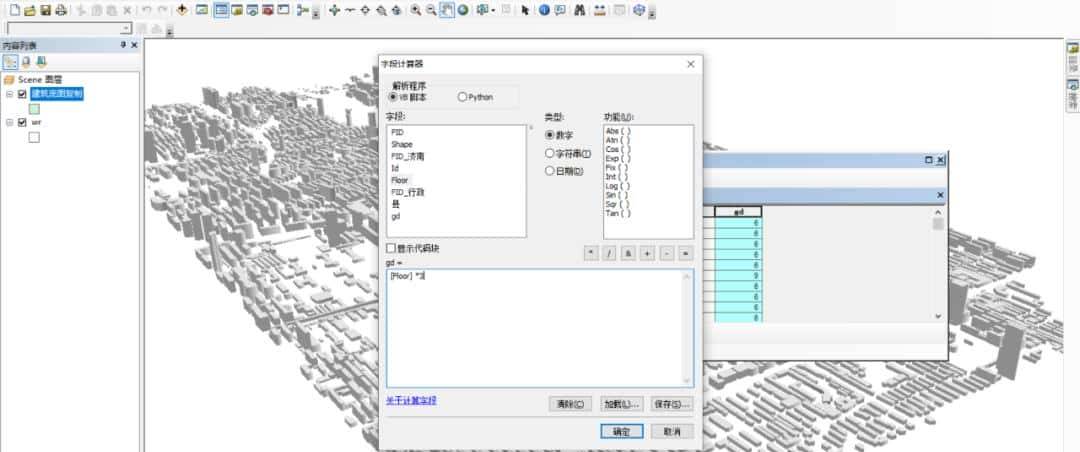Select the 数字 type radio button
This screenshot has width=1080, height=452.
pos(550,135)
